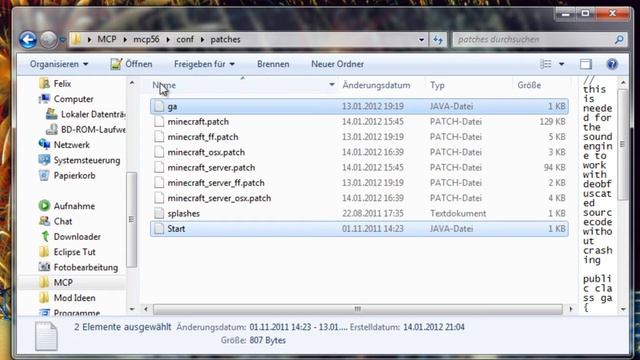Sort by the Größe column header

(529, 85)
